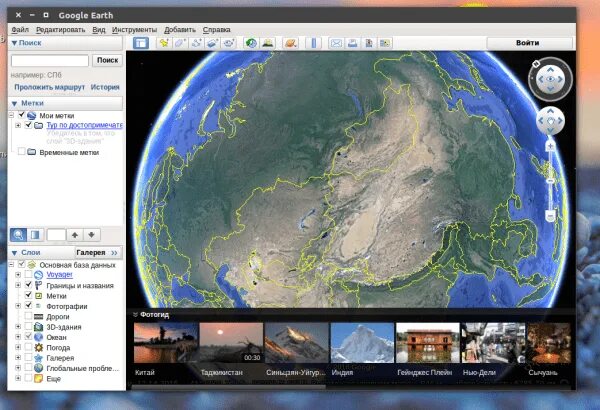Uncheck the Мои метки checkbox

[x=21, y=115]
